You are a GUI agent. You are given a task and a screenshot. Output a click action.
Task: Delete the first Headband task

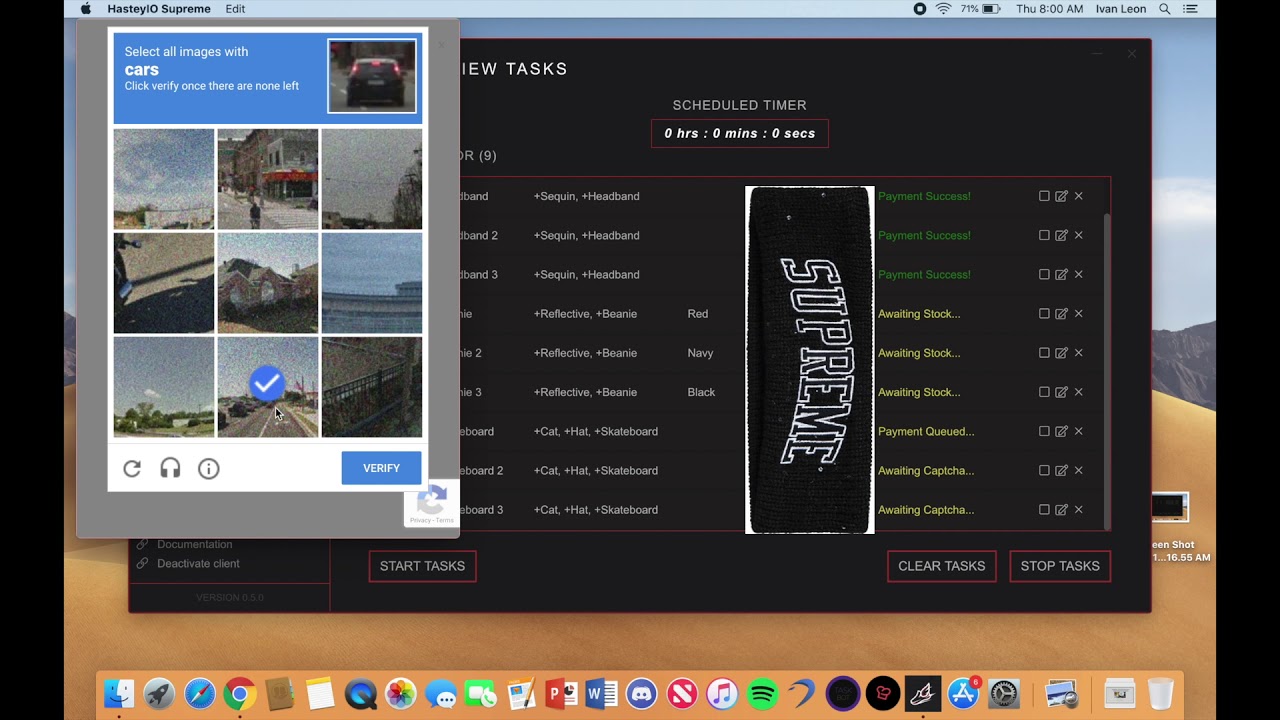(x=1078, y=196)
